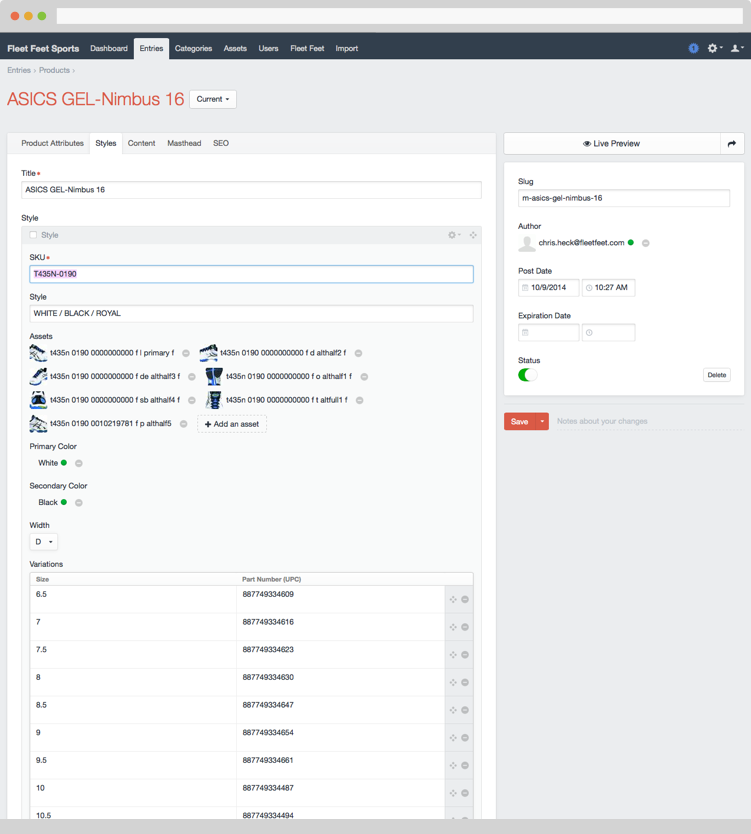Delete the size 9 variation row

pyautogui.click(x=465, y=738)
